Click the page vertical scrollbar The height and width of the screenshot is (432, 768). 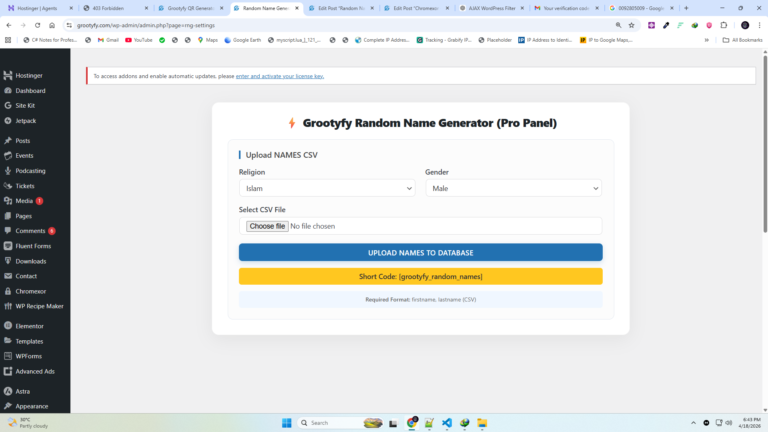[765, 144]
